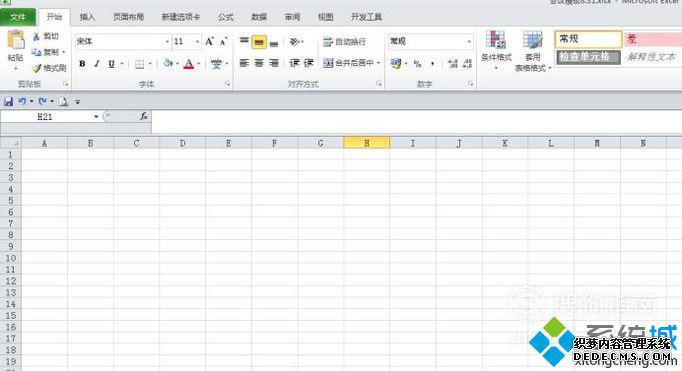The image size is (682, 371).
Task: Undo with the quick access arrow
Action: (x=22, y=102)
